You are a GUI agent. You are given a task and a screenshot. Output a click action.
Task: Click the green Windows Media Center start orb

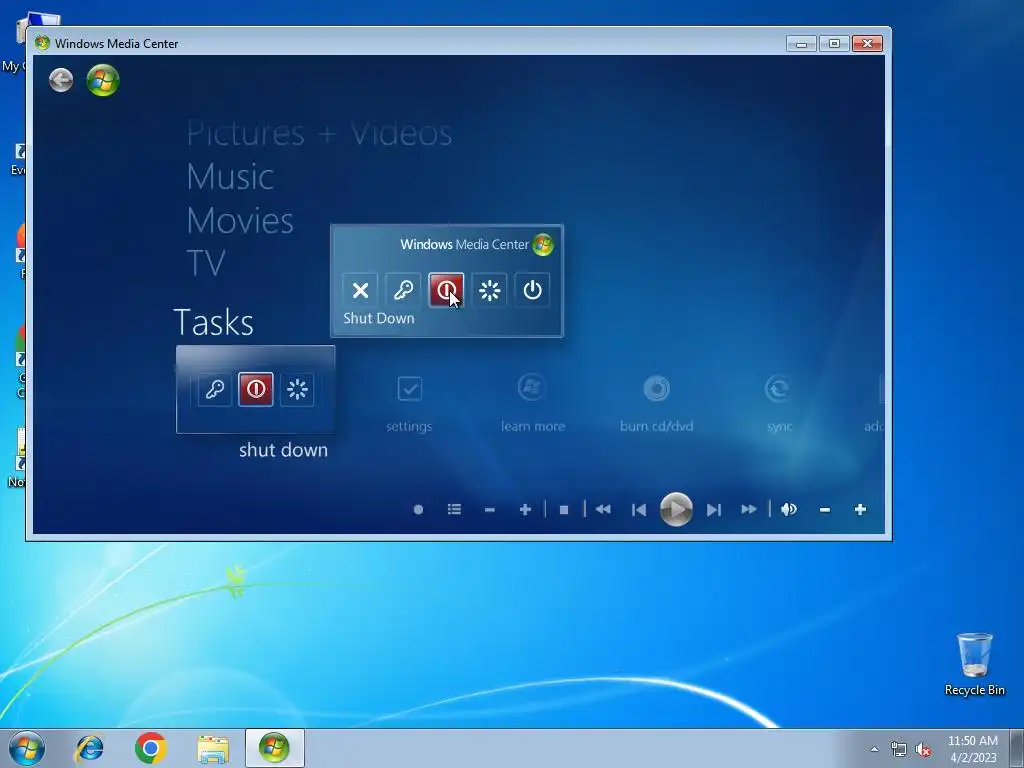tap(103, 80)
